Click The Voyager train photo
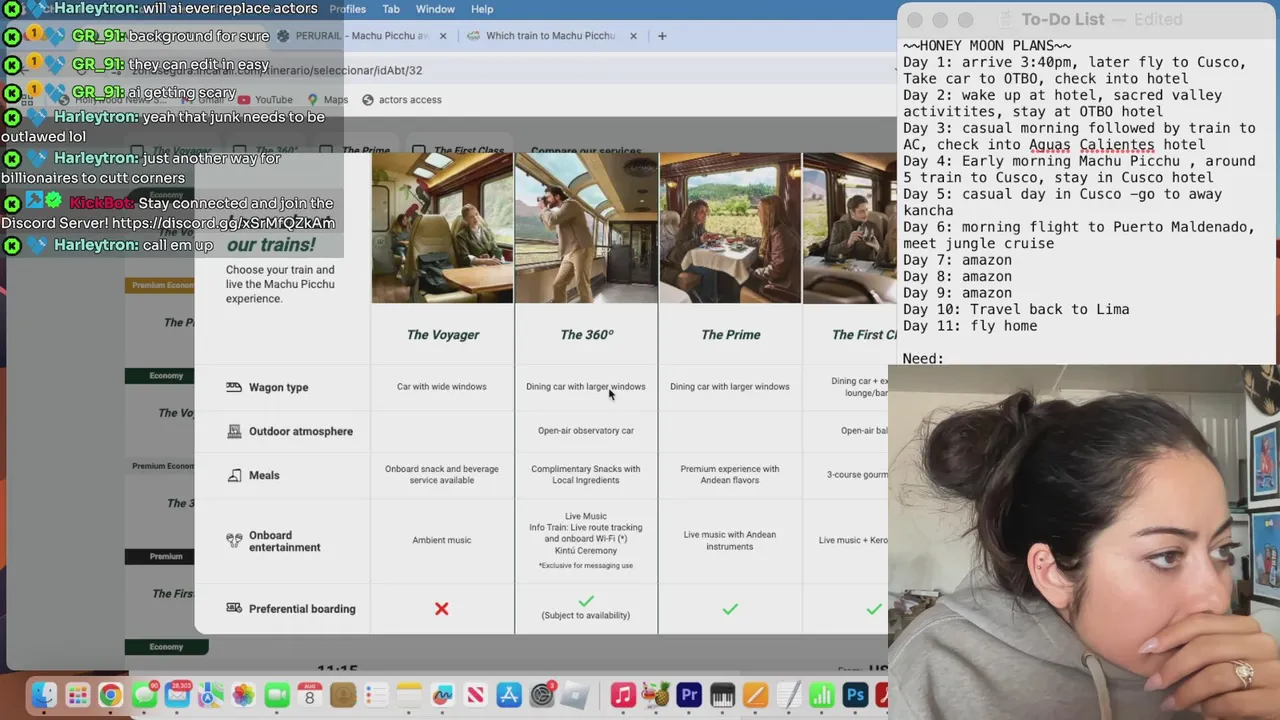The image size is (1280, 720). pyautogui.click(x=442, y=228)
